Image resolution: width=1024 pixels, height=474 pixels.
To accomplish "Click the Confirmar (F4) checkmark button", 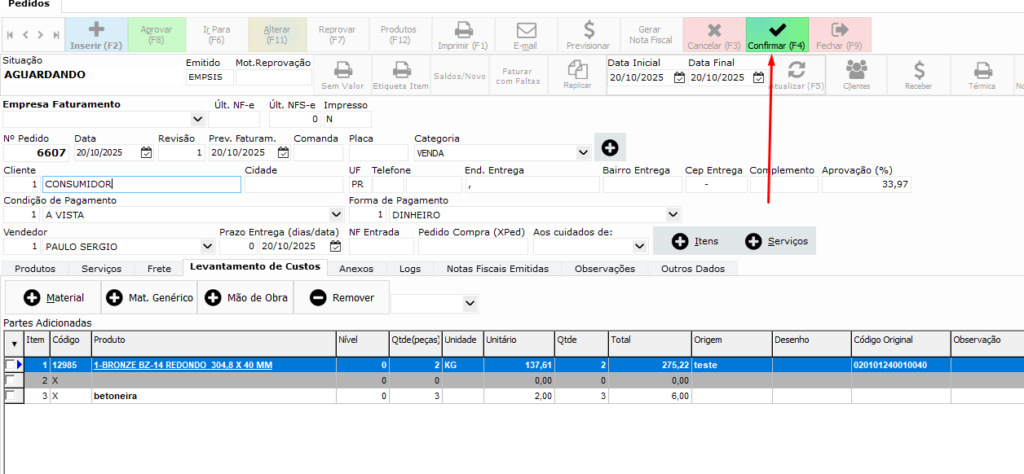I will pyautogui.click(x=776, y=34).
